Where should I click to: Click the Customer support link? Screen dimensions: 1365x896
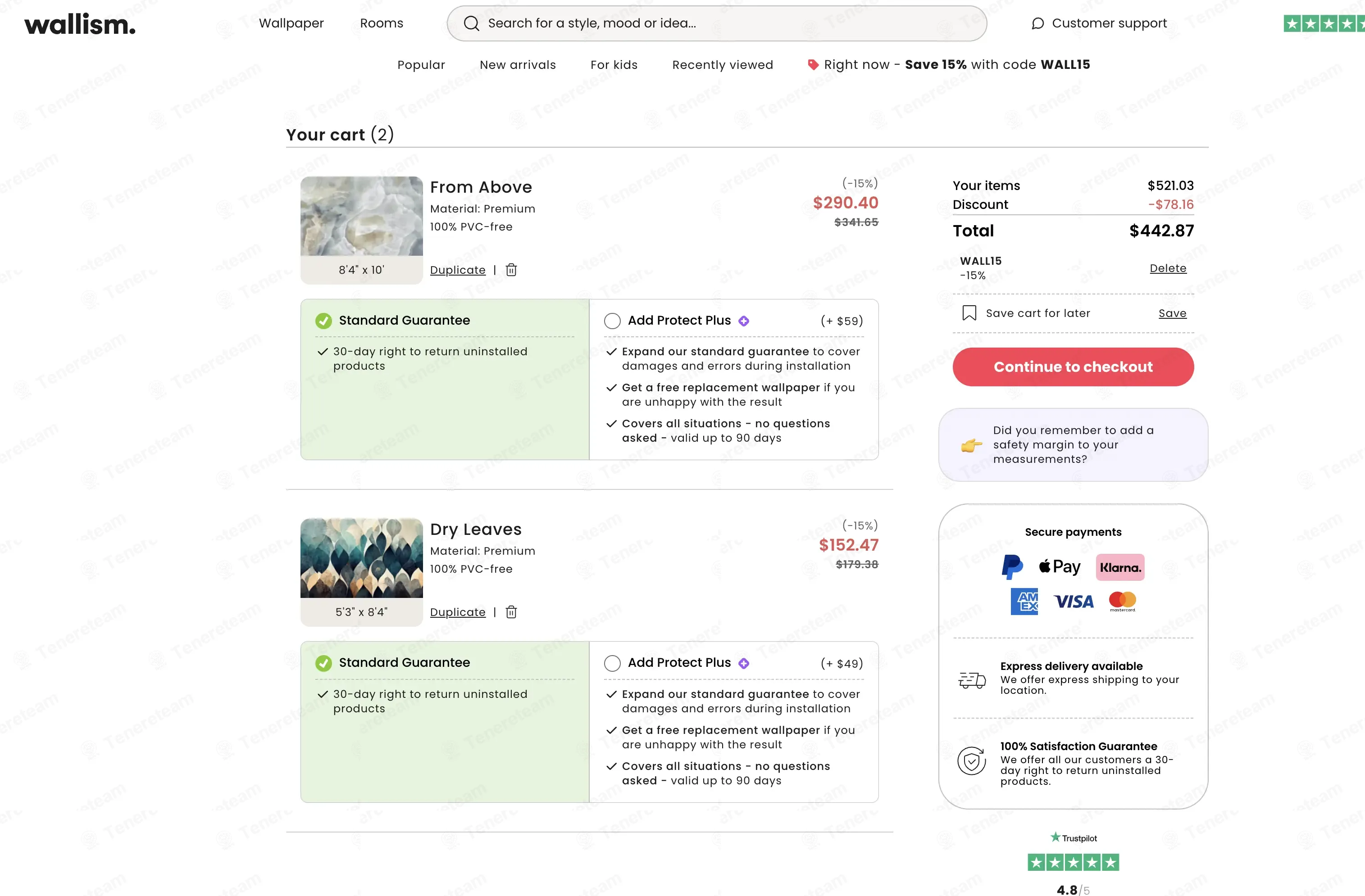pos(1099,23)
